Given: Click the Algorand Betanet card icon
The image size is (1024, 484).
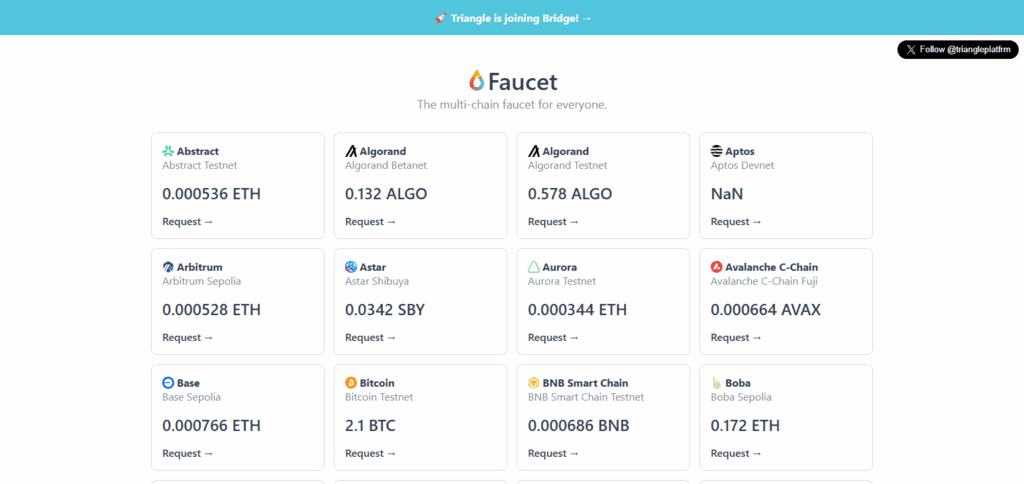Looking at the screenshot, I should click(351, 152).
